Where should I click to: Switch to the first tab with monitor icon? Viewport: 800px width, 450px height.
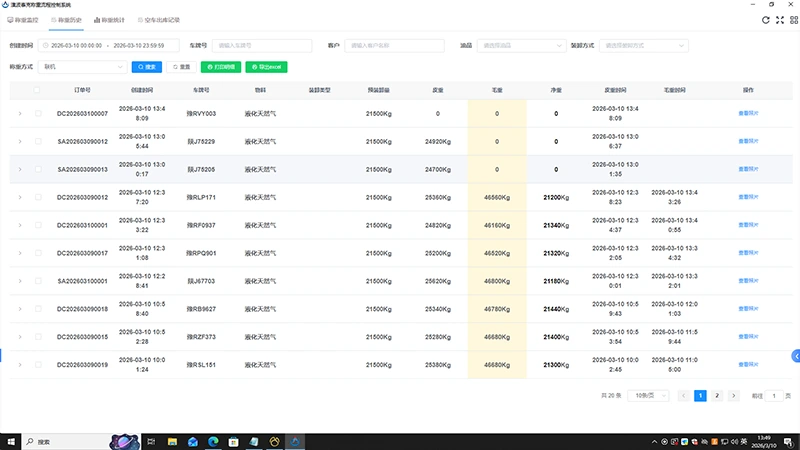click(x=23, y=20)
